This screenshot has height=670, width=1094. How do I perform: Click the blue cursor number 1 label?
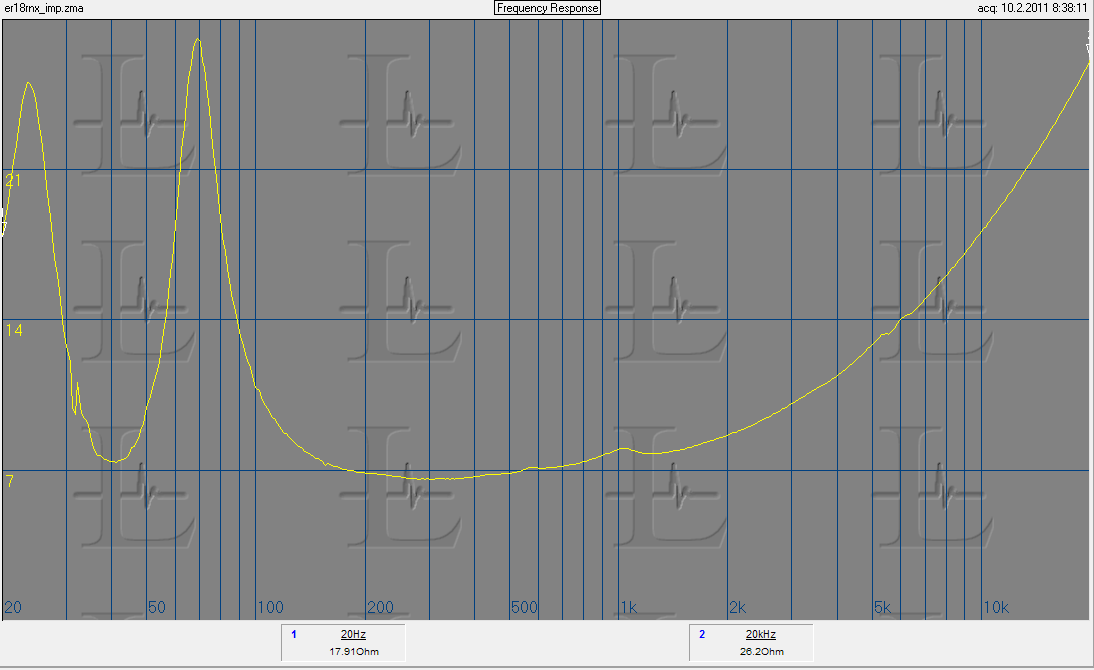tap(294, 634)
